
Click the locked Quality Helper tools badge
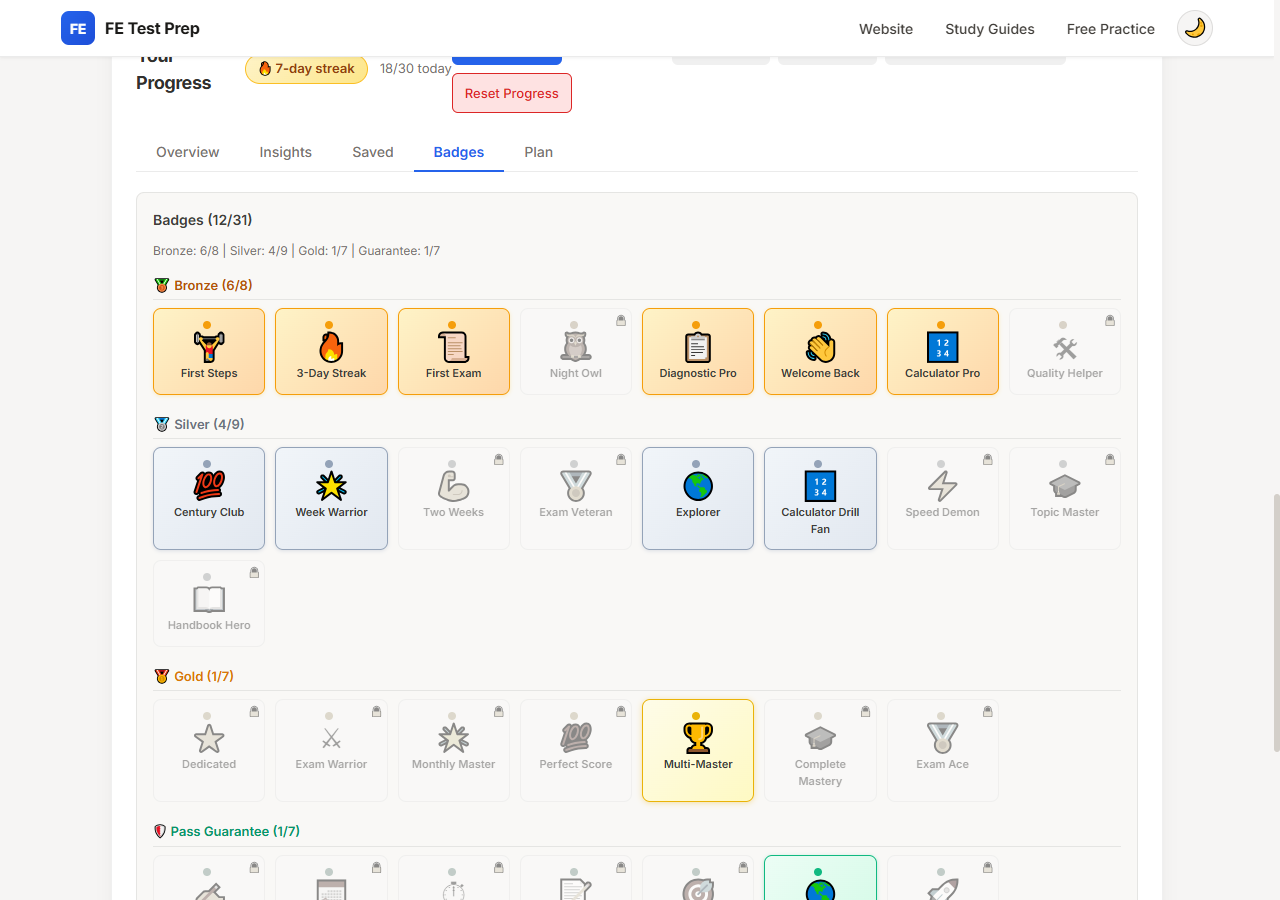point(1065,351)
